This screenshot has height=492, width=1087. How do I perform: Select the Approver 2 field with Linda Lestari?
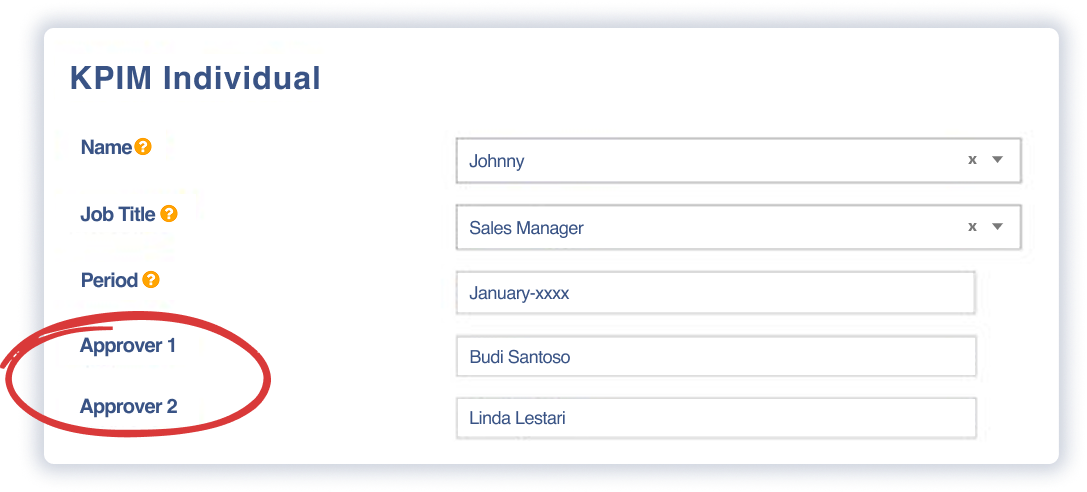pyautogui.click(x=714, y=418)
